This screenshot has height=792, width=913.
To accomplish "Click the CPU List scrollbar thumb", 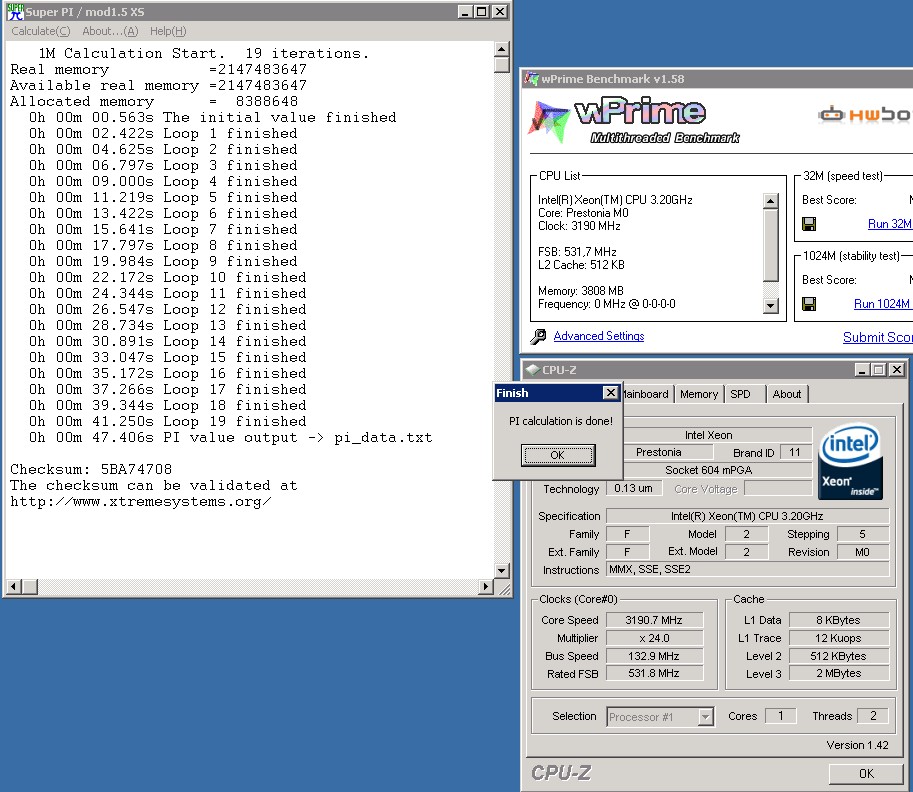I will click(x=770, y=245).
